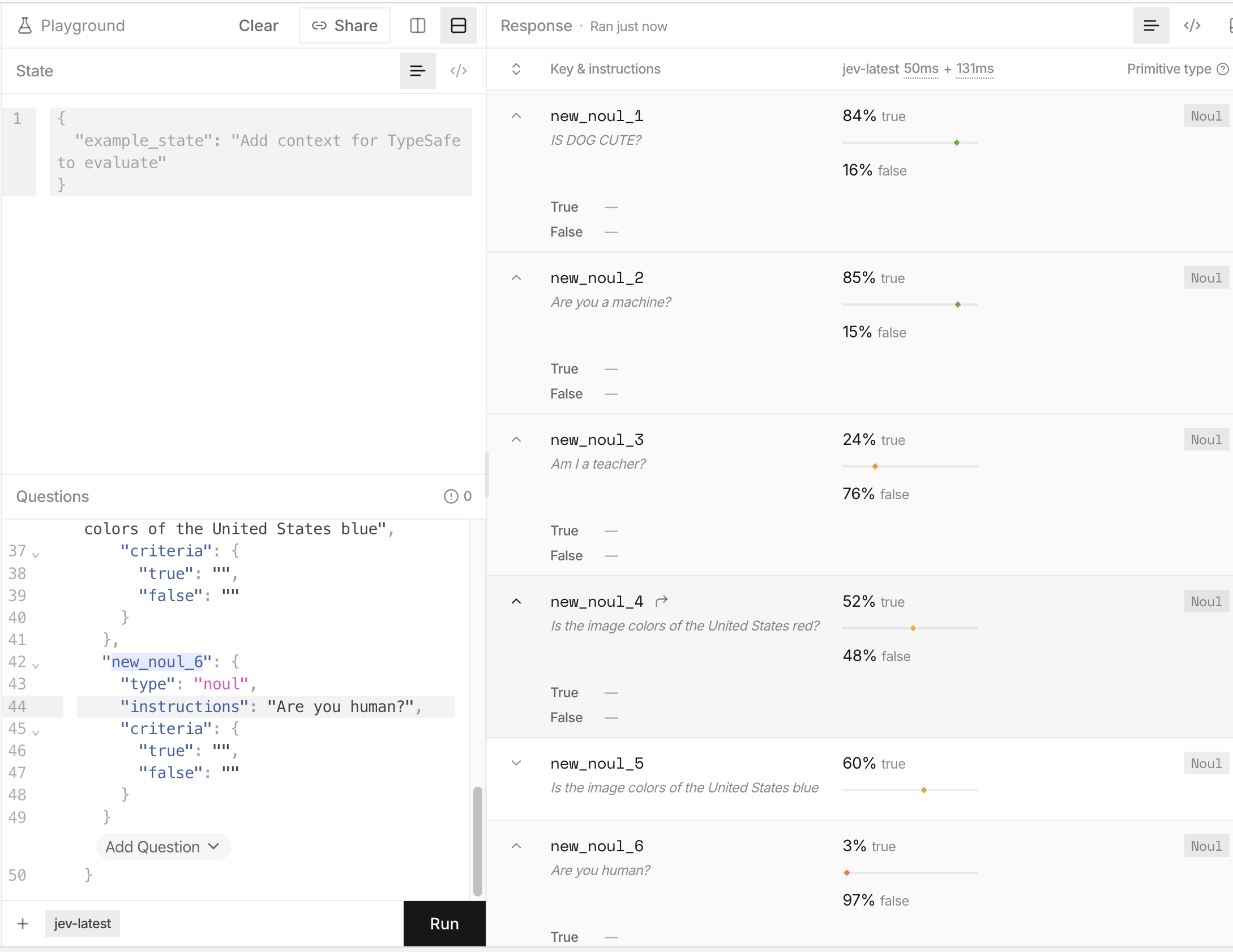This screenshot has height=952, width=1233.
Task: Fold code at line 45 criteria
Action: pyautogui.click(x=36, y=732)
